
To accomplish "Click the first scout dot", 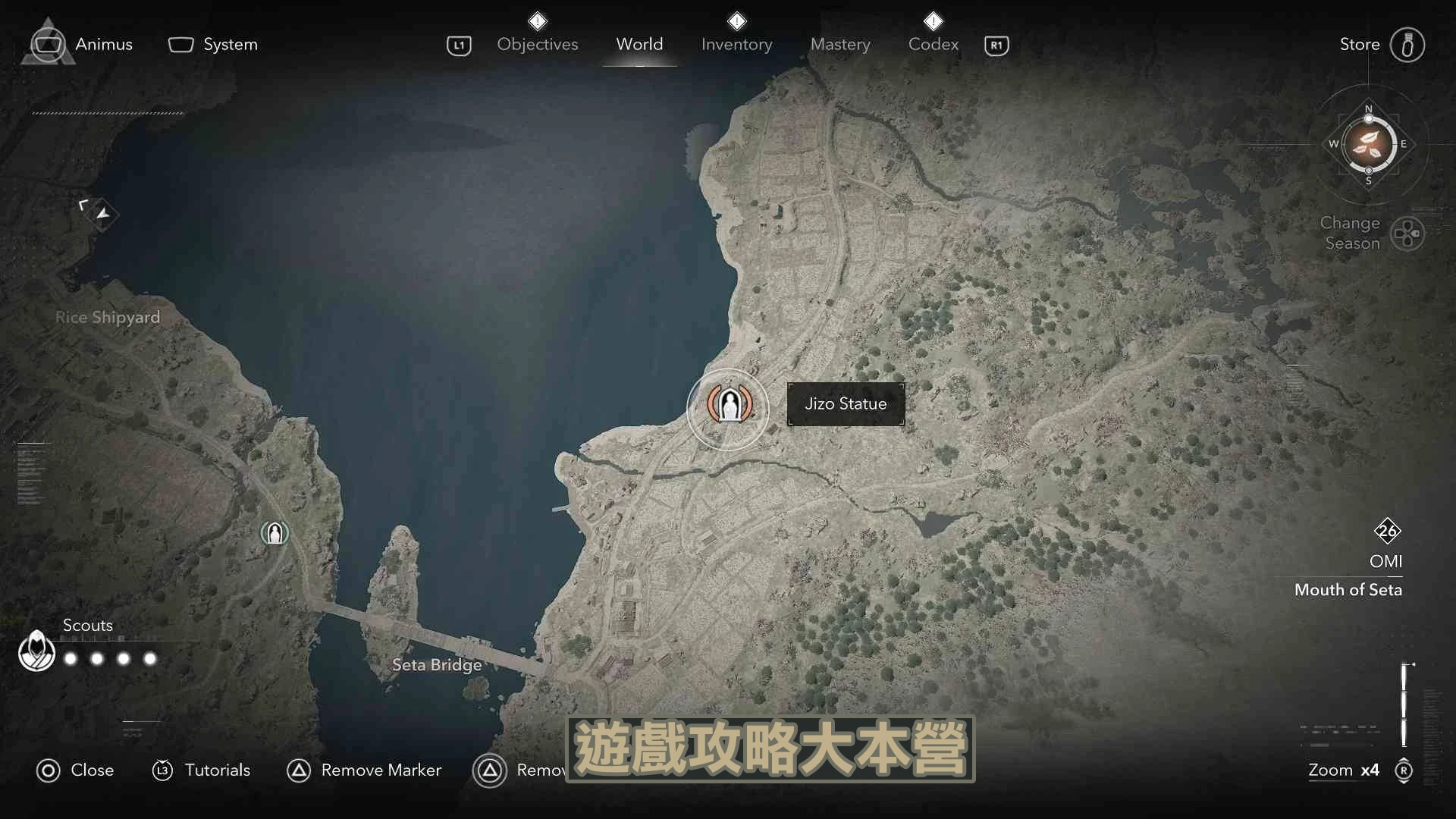I will point(71,659).
